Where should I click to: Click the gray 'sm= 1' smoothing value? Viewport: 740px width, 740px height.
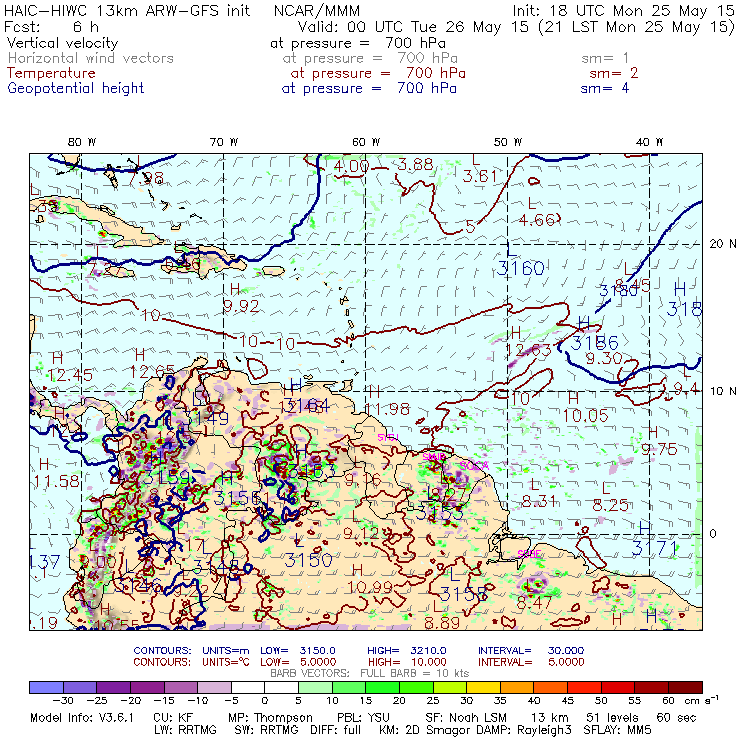coord(605,58)
